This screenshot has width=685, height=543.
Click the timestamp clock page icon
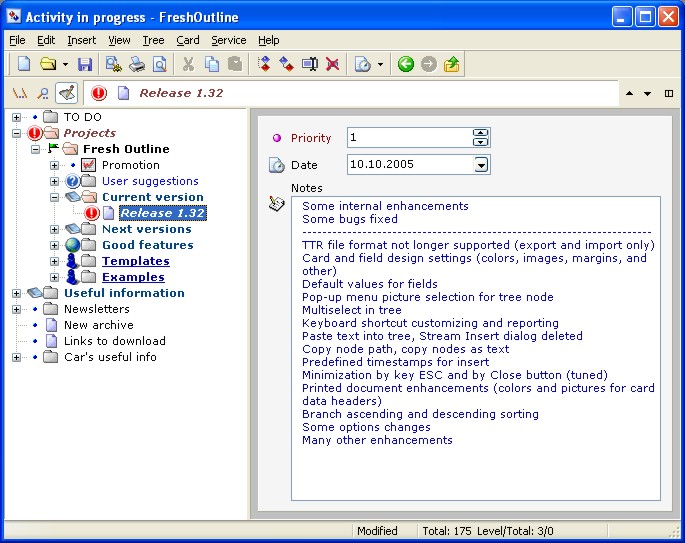click(363, 64)
